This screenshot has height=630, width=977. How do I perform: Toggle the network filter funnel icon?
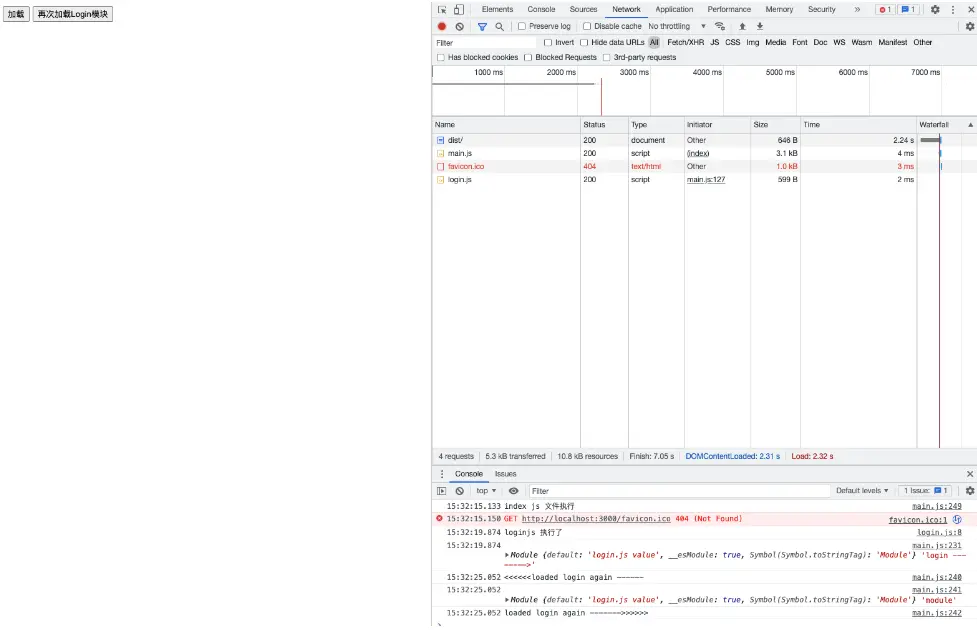point(482,27)
